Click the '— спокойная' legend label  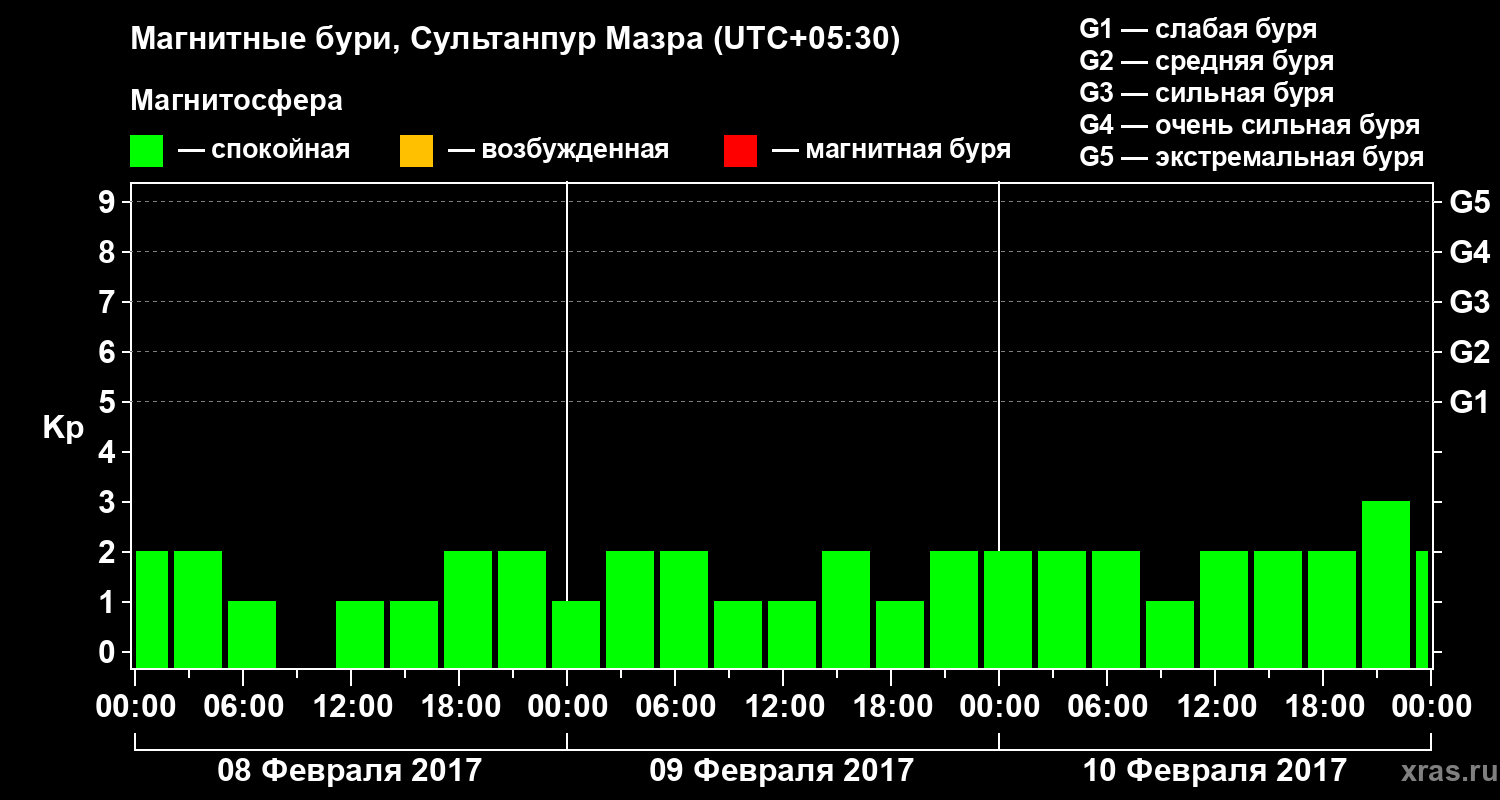(x=264, y=151)
